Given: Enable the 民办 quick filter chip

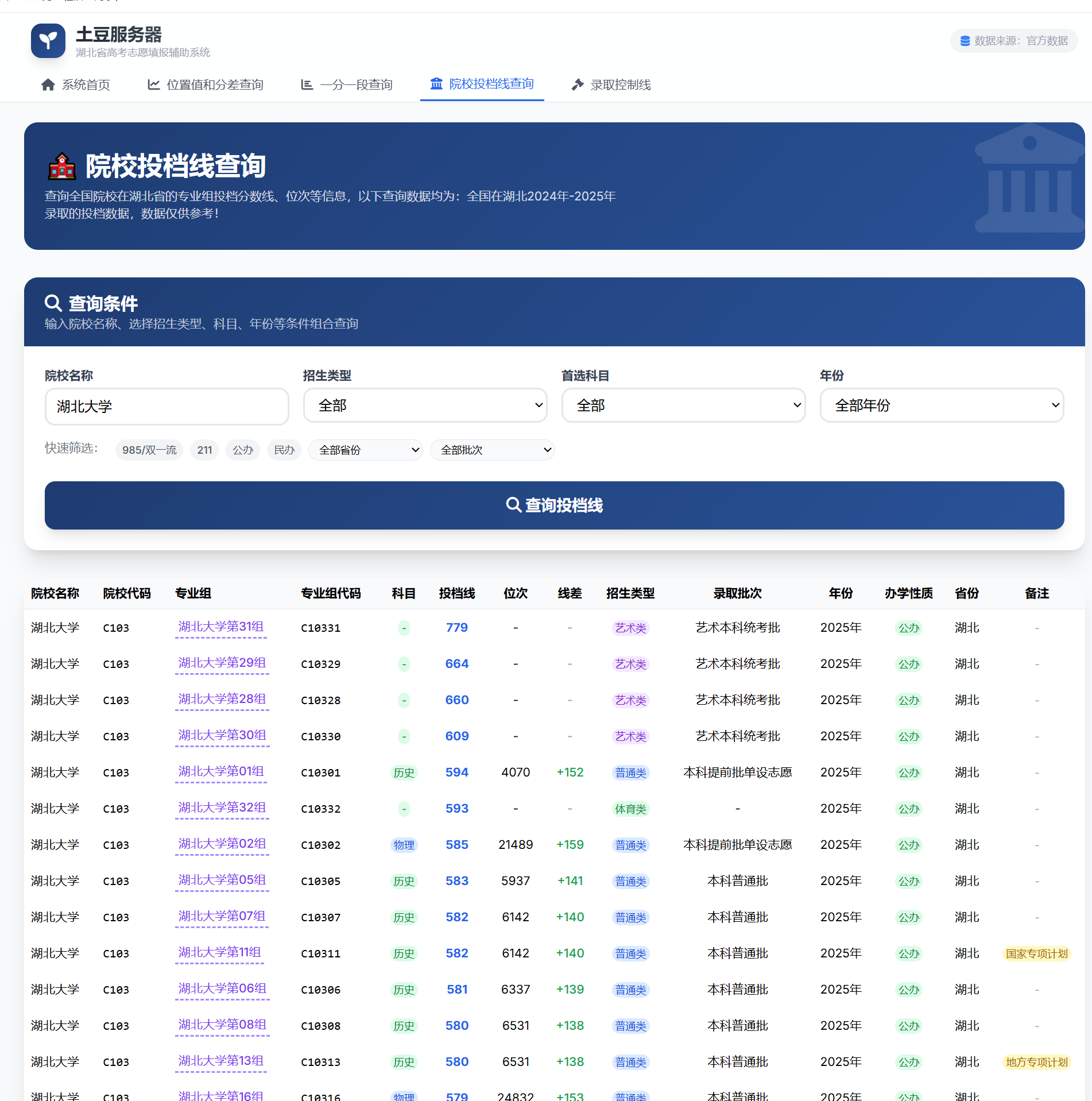Looking at the screenshot, I should click(284, 450).
